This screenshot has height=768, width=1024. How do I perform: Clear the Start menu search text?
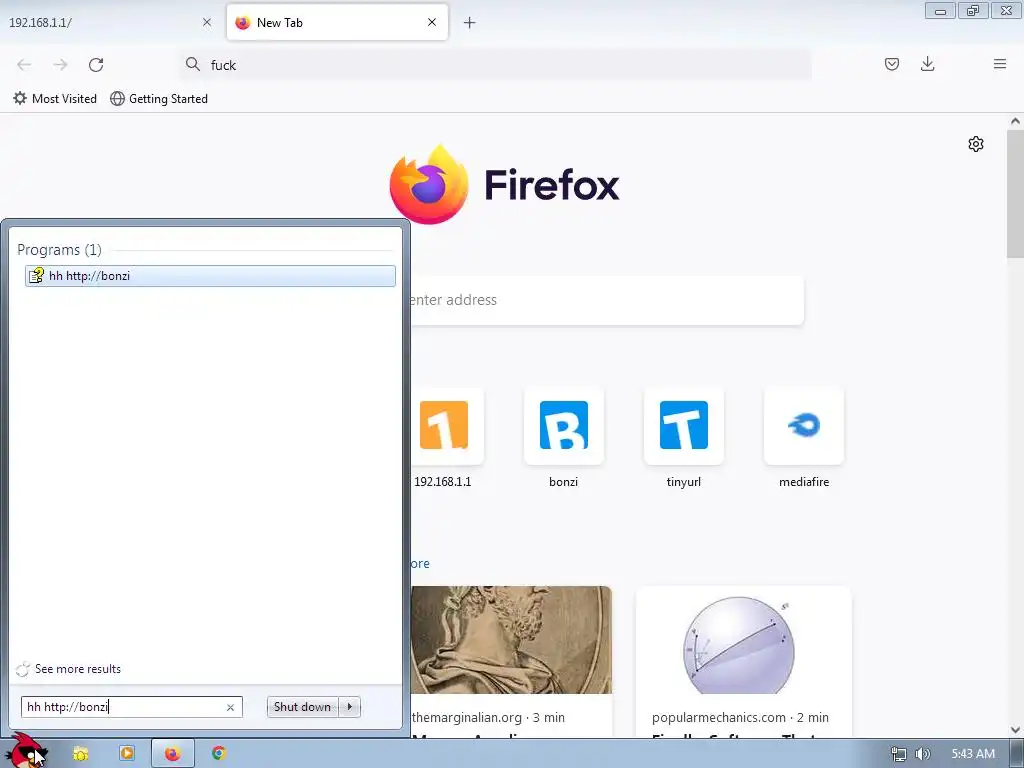(x=230, y=707)
